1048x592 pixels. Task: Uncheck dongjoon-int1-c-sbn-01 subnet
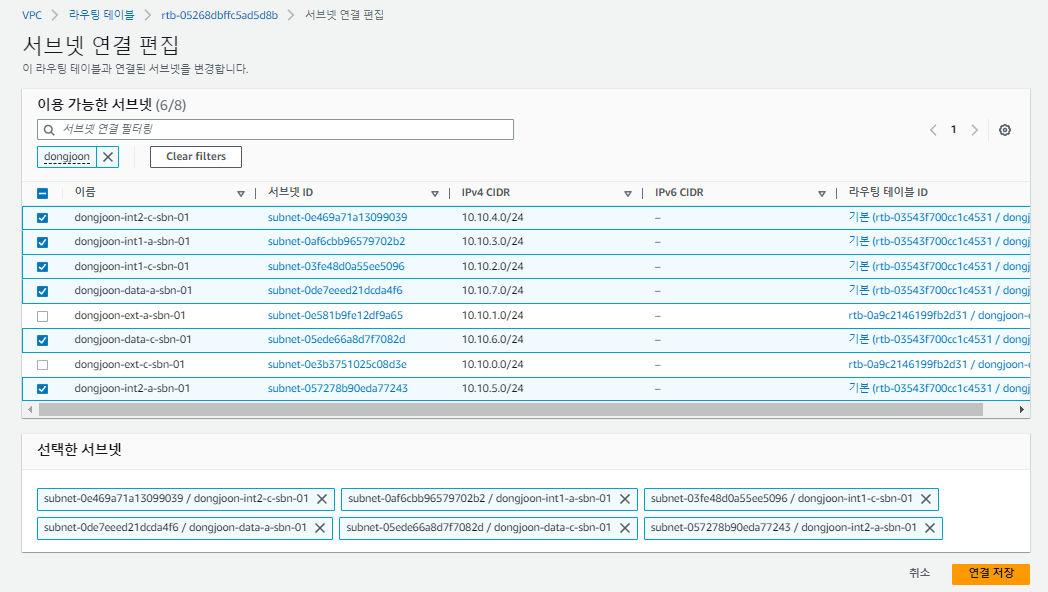click(42, 267)
